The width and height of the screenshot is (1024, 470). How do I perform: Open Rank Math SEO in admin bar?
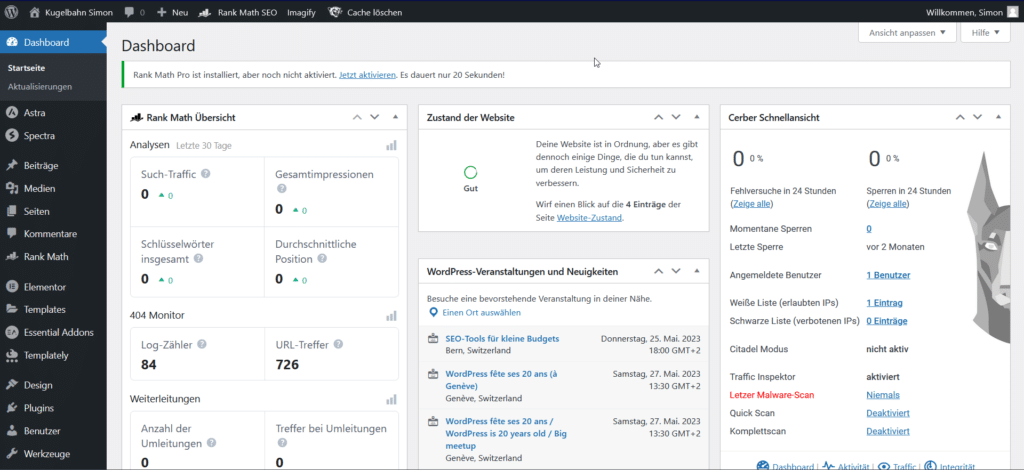(236, 12)
